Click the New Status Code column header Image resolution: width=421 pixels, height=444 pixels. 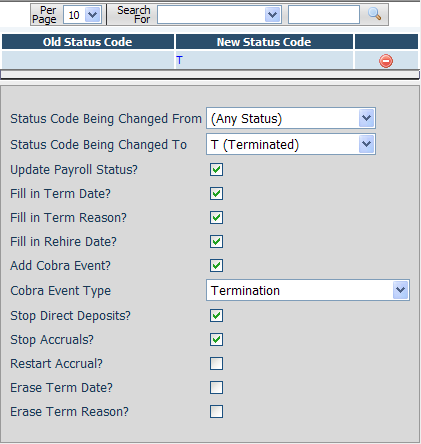264,42
